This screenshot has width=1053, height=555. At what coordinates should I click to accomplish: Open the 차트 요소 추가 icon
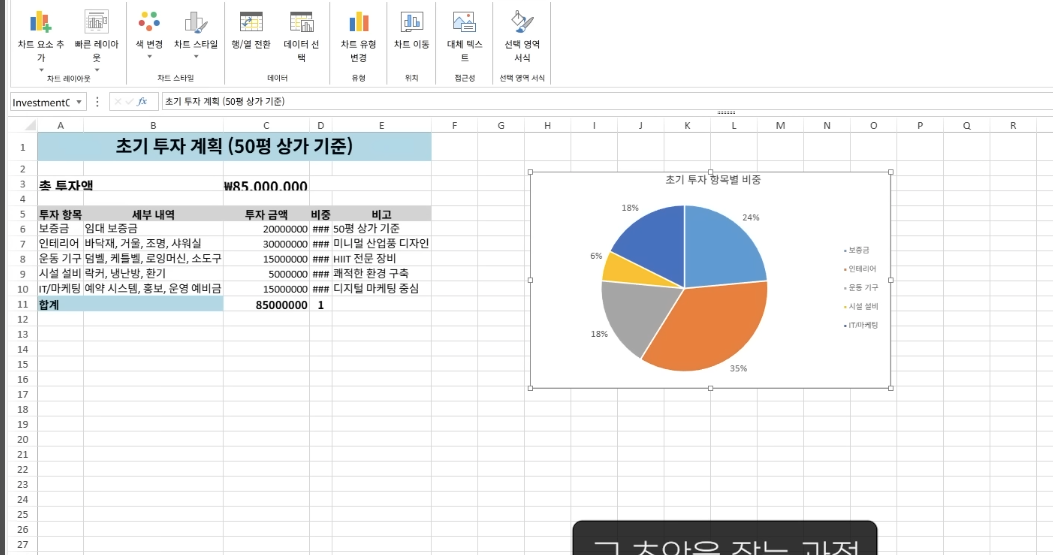coord(40,22)
